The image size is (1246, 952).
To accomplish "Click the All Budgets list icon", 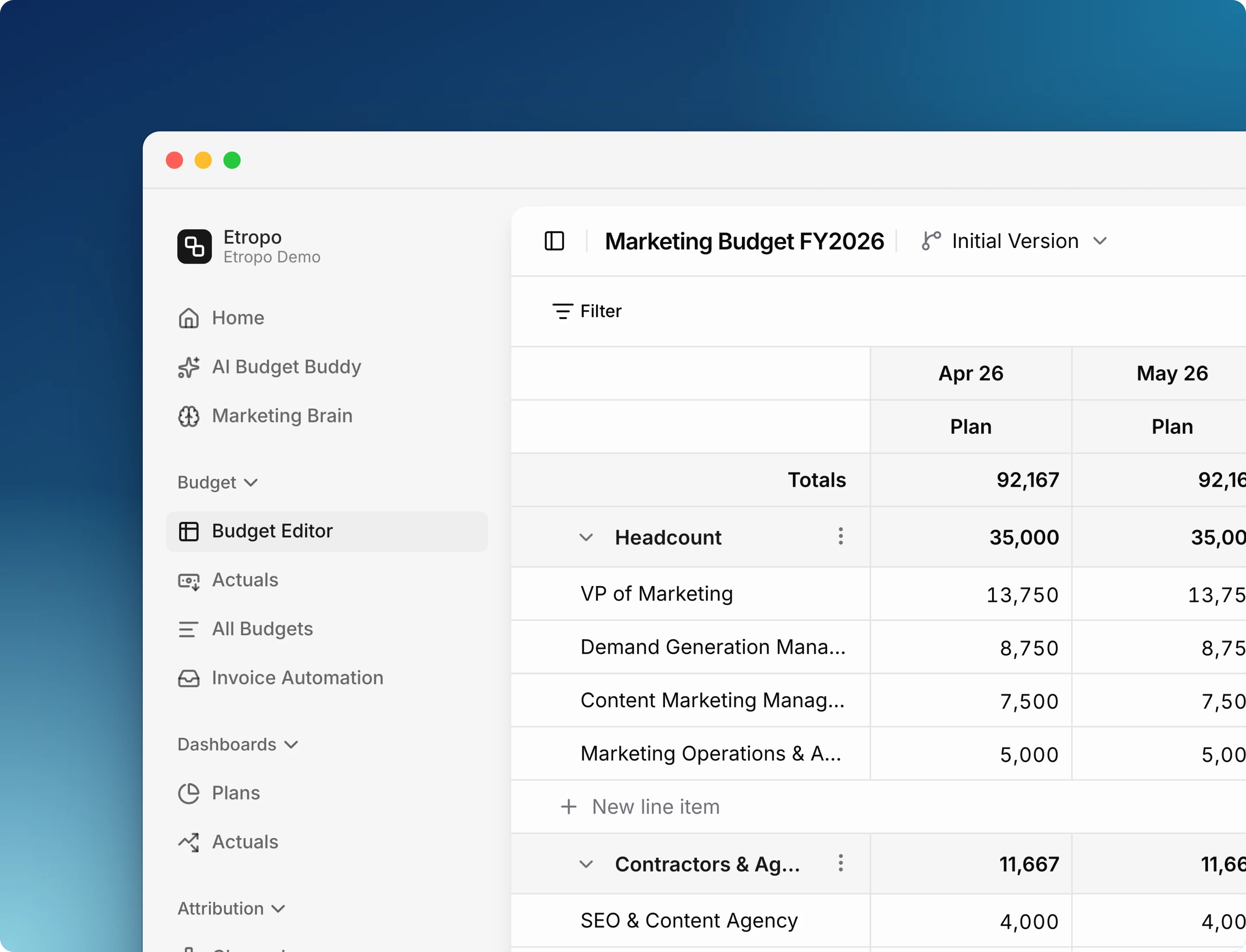I will [188, 630].
